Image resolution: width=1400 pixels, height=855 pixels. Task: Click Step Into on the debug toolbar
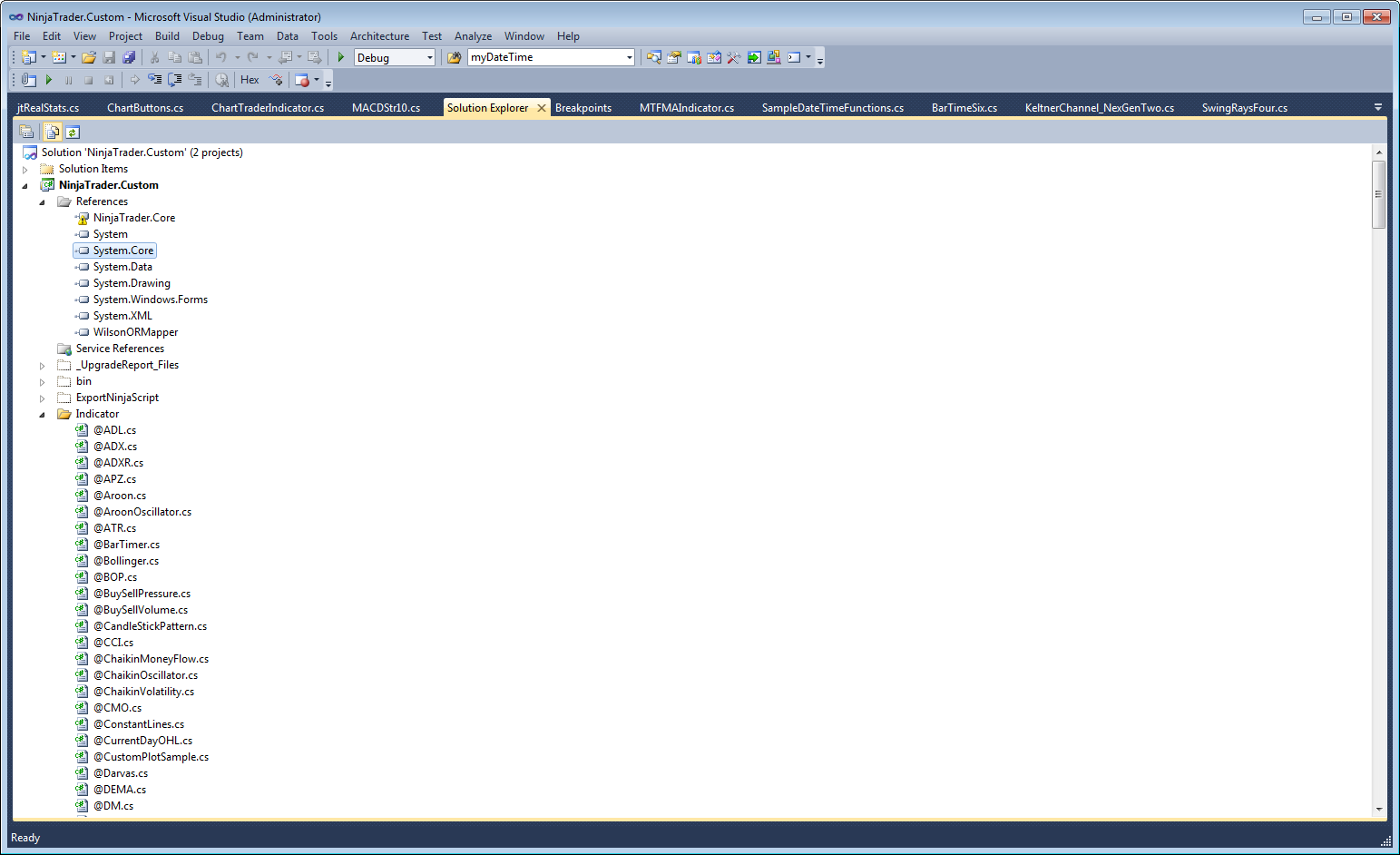(155, 80)
